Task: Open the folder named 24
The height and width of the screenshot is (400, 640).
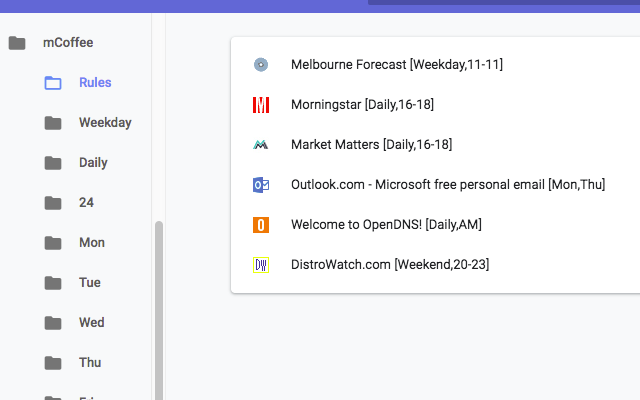Action: tap(86, 203)
